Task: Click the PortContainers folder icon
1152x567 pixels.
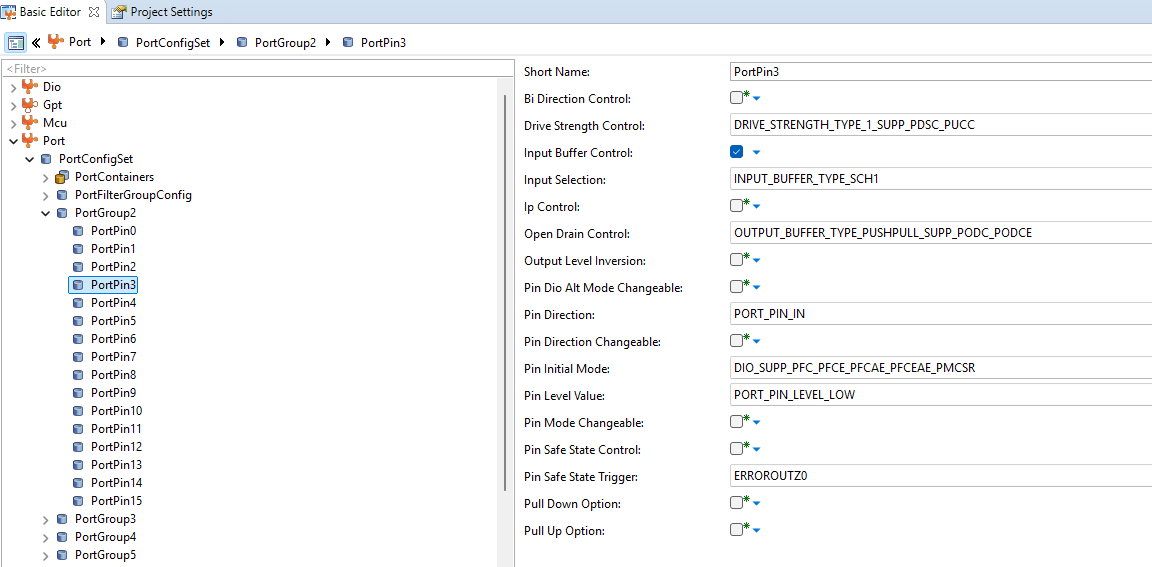Action: tap(62, 177)
